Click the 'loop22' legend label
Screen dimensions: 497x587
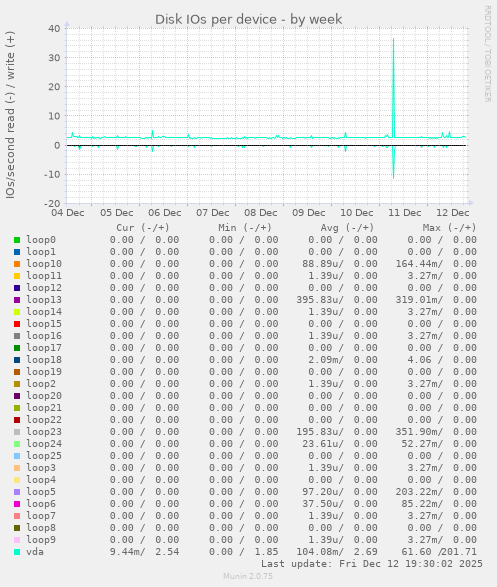point(44,420)
